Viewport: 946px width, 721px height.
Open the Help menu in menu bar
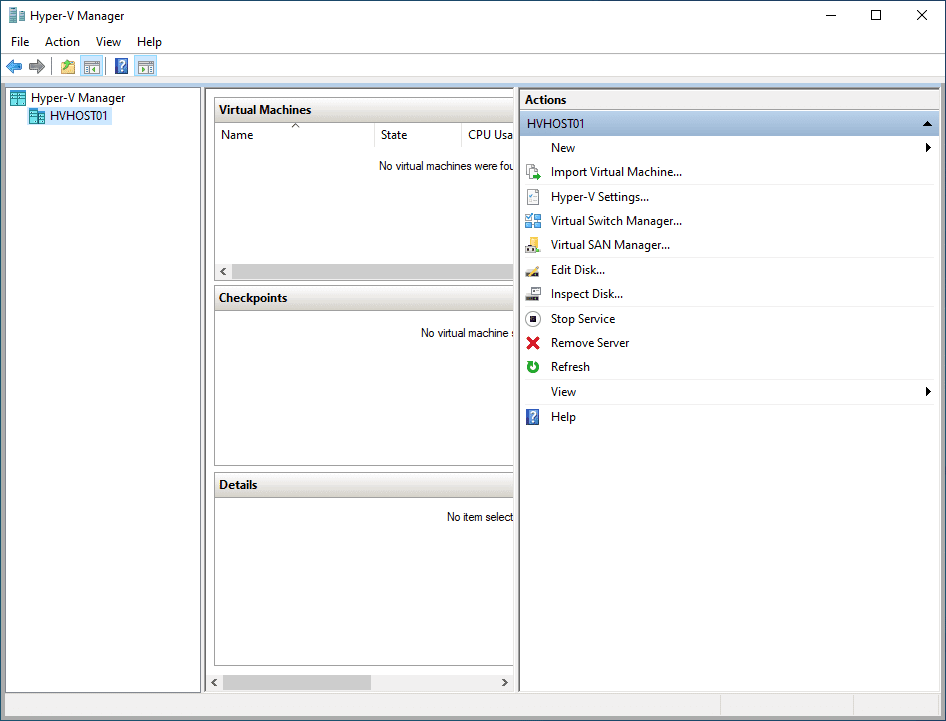(149, 42)
